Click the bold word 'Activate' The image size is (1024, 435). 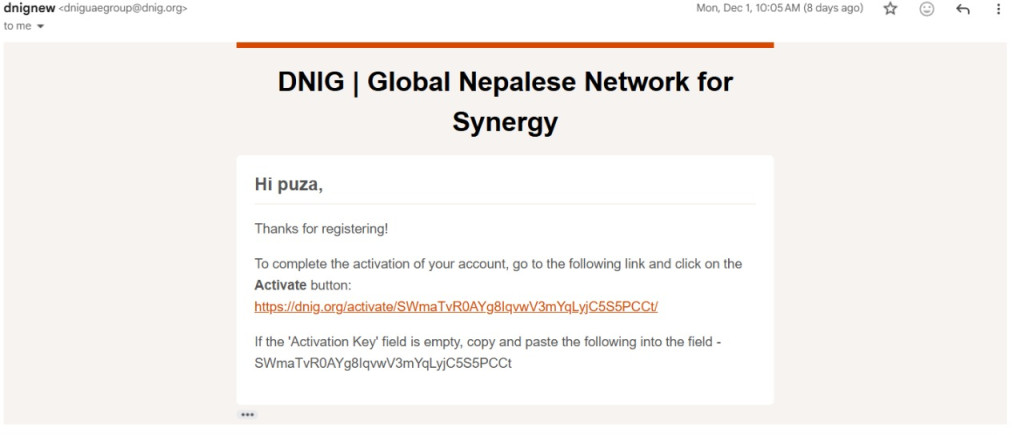click(280, 285)
